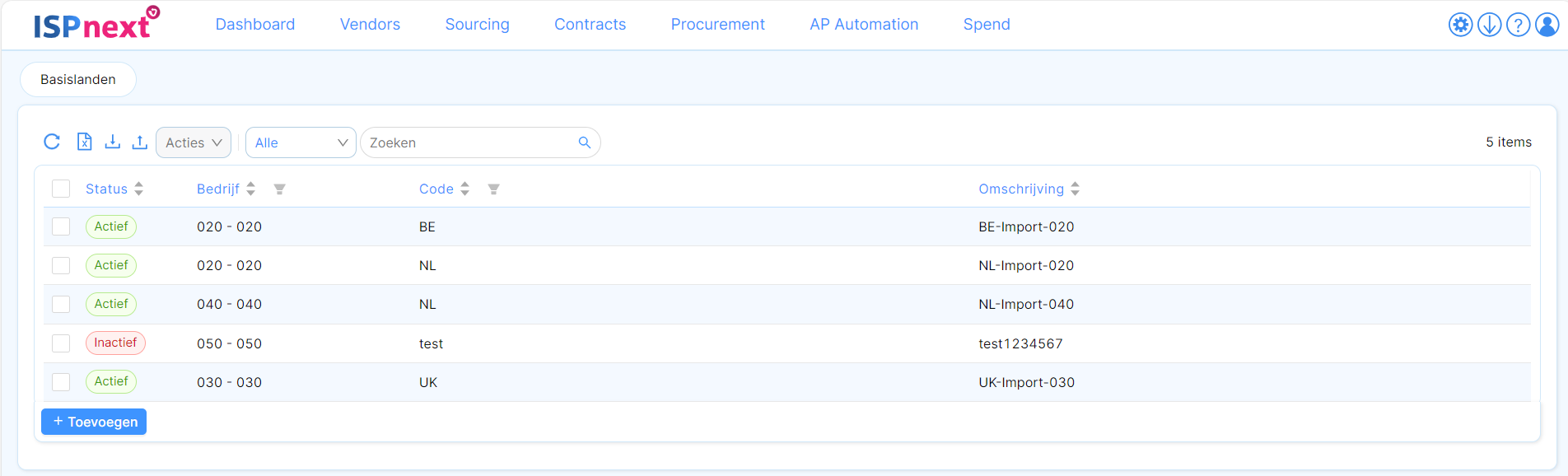Open the user profile icon
Screen dimensions: 1568x476
[x=1547, y=25]
